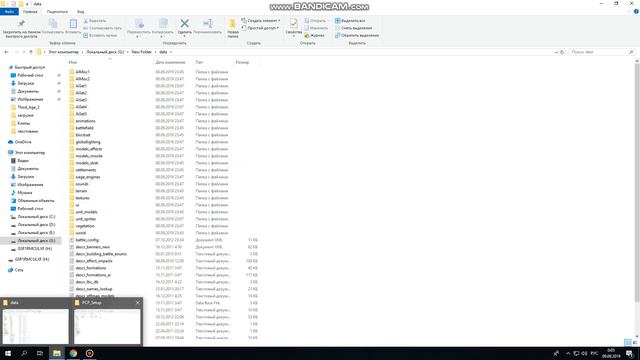This screenshot has width=640, height=360.
Task: Open OneDrive in navigation pane
Action: [x=23, y=142]
